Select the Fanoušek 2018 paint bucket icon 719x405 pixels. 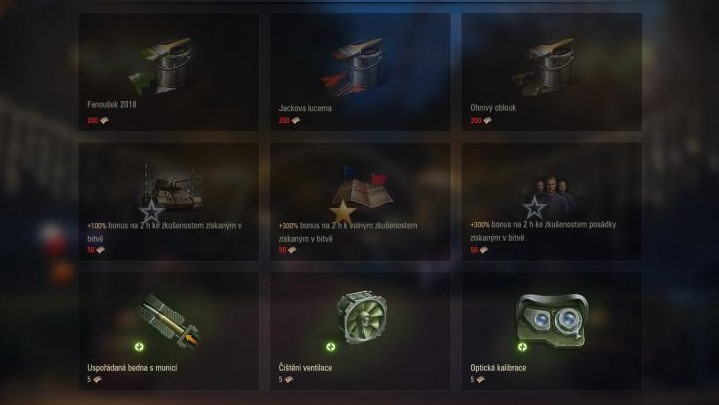click(x=161, y=66)
